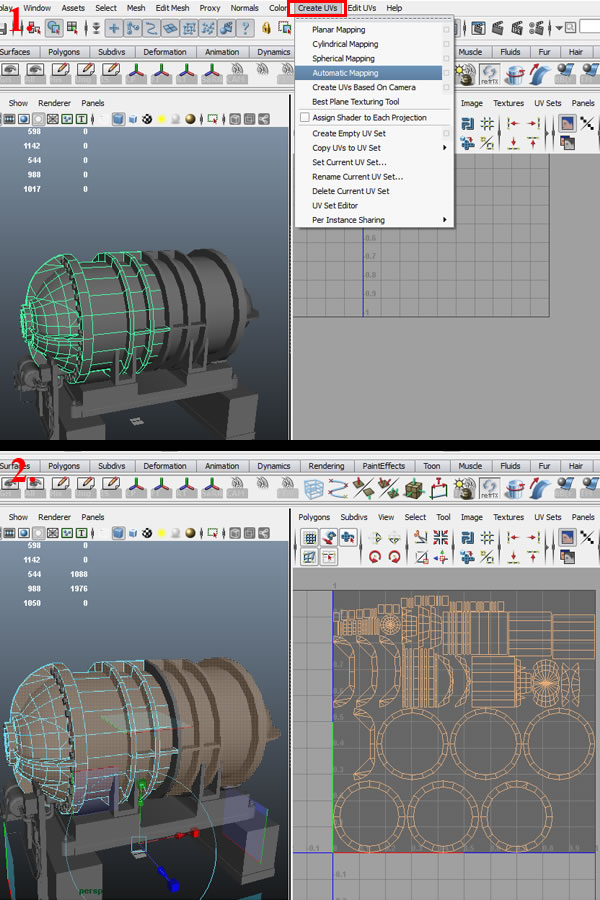Click the IPR render clapperboard icon
The height and width of the screenshot is (900, 600).
(517, 28)
